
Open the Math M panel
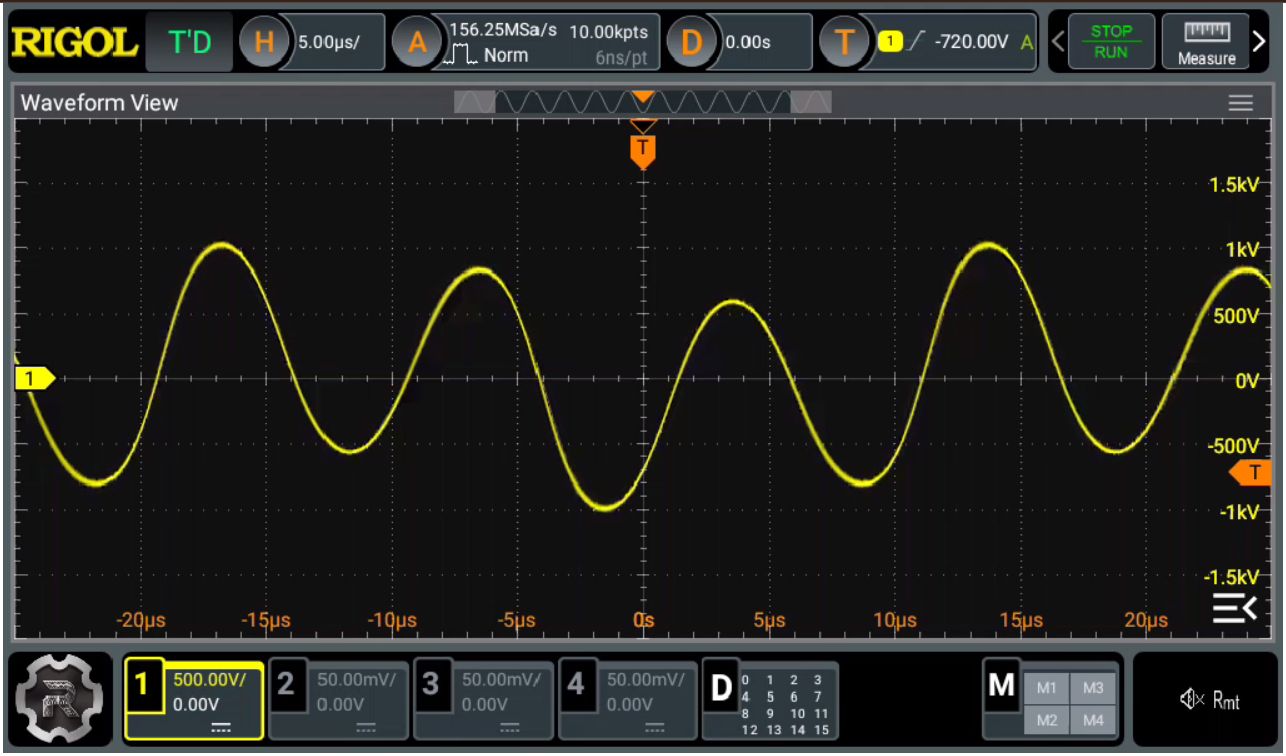pos(1001,686)
